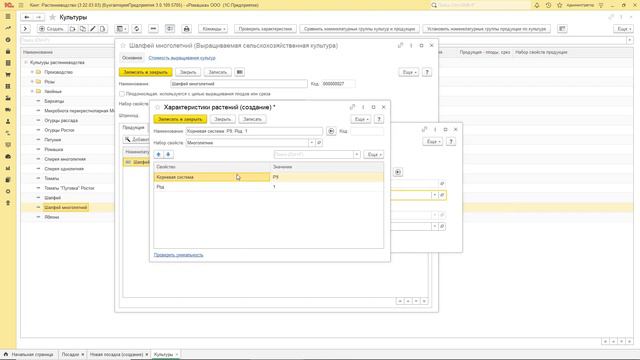The height and width of the screenshot is (360, 640).
Task: Click the Создать button in Культуры toolbar
Action: point(51,29)
